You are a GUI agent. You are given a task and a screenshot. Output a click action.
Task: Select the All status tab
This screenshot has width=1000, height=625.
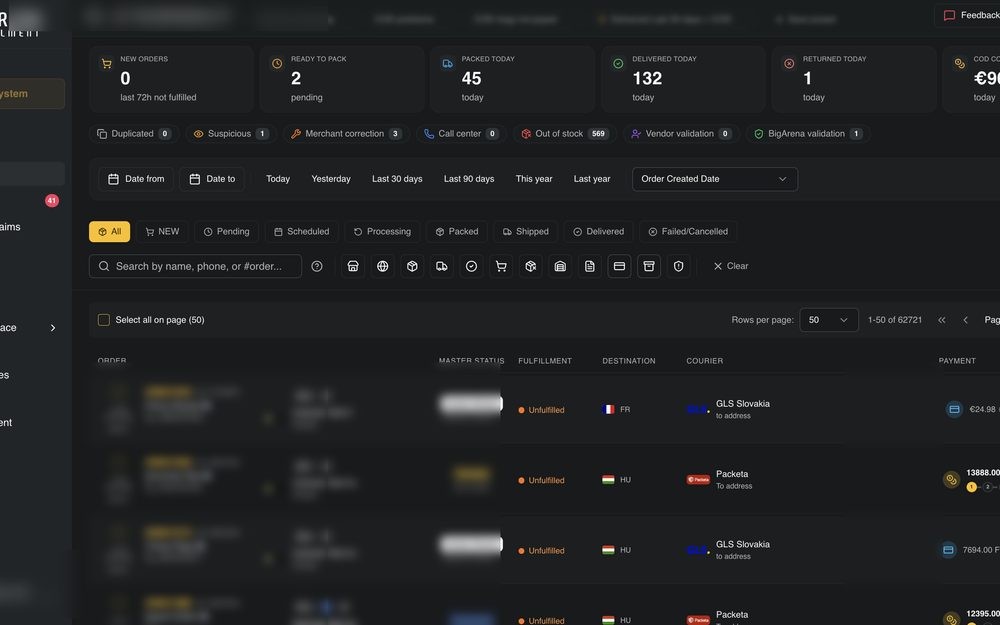coord(109,232)
